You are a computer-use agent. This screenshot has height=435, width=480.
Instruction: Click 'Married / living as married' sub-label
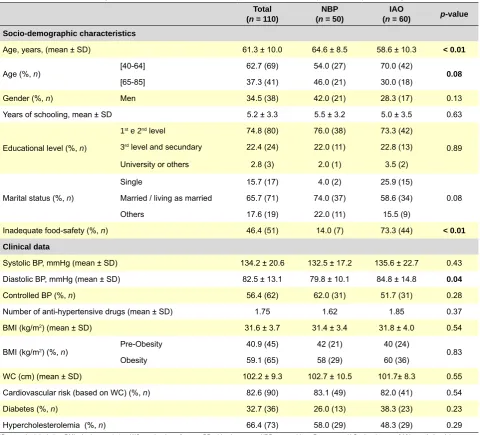pyautogui.click(x=166, y=198)
